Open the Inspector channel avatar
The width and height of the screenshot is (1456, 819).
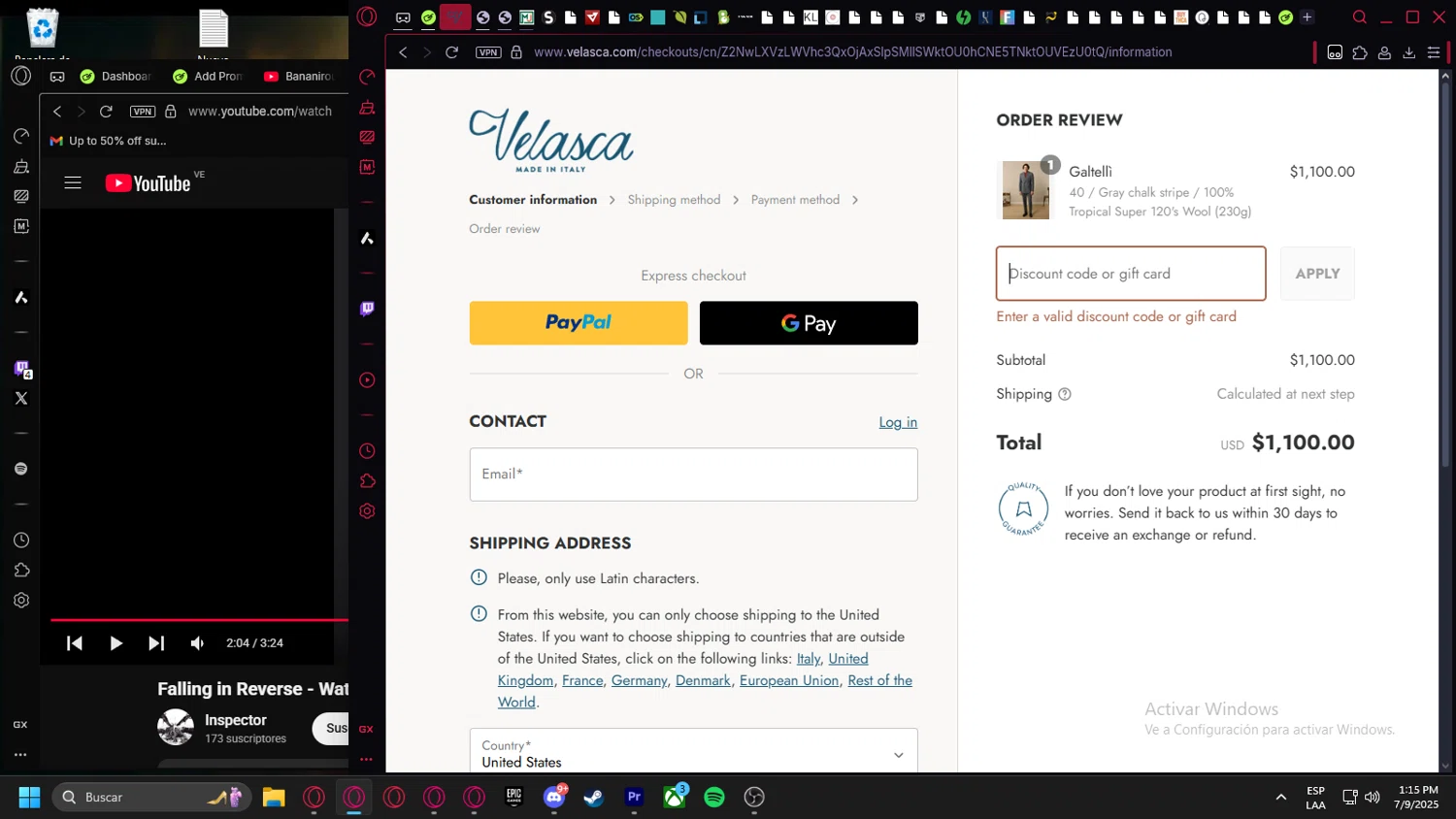point(176,727)
